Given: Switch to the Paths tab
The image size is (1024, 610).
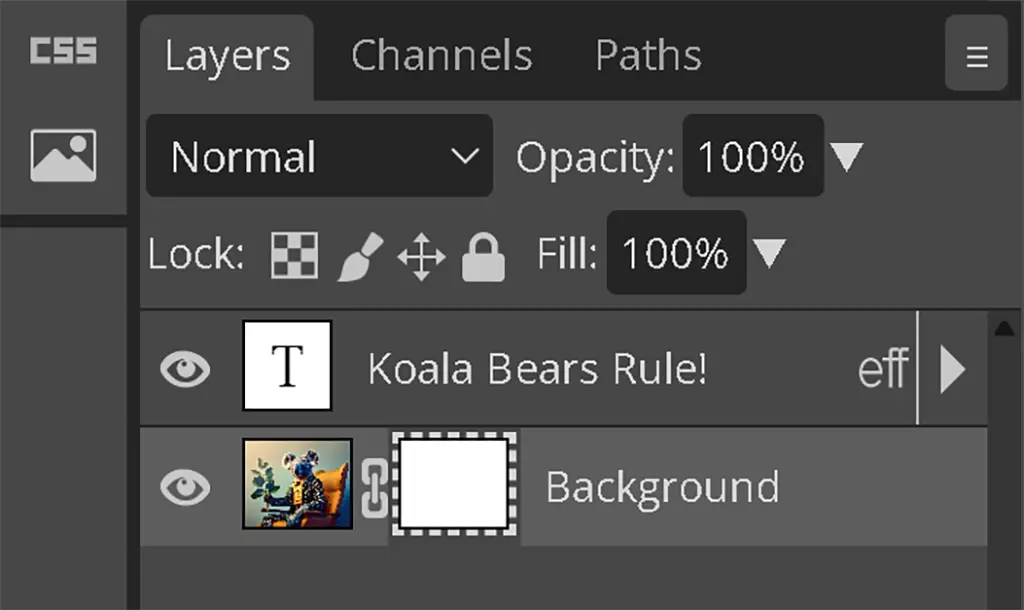Looking at the screenshot, I should coord(648,56).
